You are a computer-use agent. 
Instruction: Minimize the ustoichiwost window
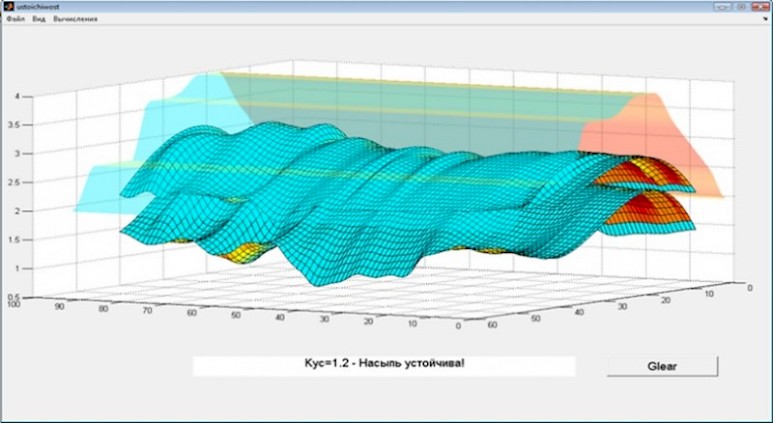[723, 6]
